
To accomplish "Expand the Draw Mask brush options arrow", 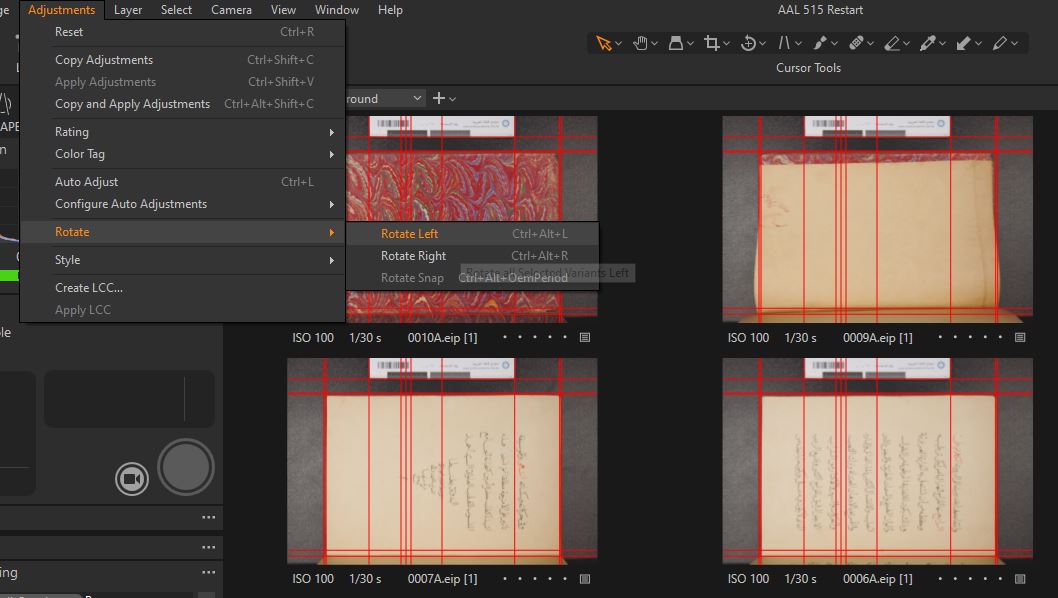I will [835, 44].
